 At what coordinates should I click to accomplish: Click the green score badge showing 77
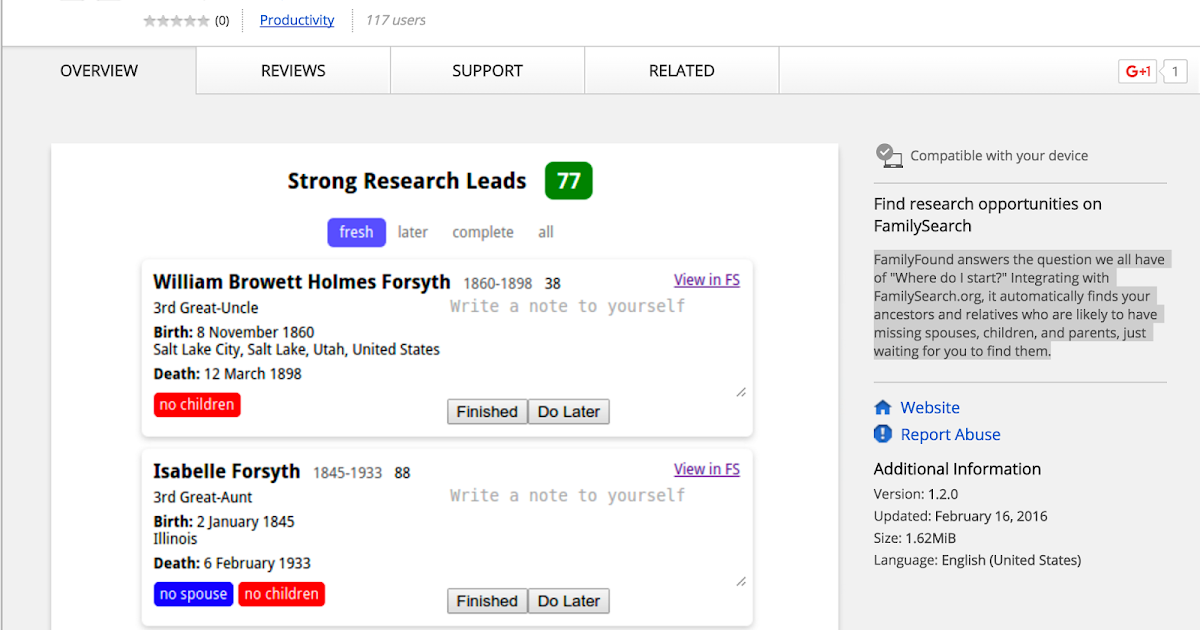(568, 181)
